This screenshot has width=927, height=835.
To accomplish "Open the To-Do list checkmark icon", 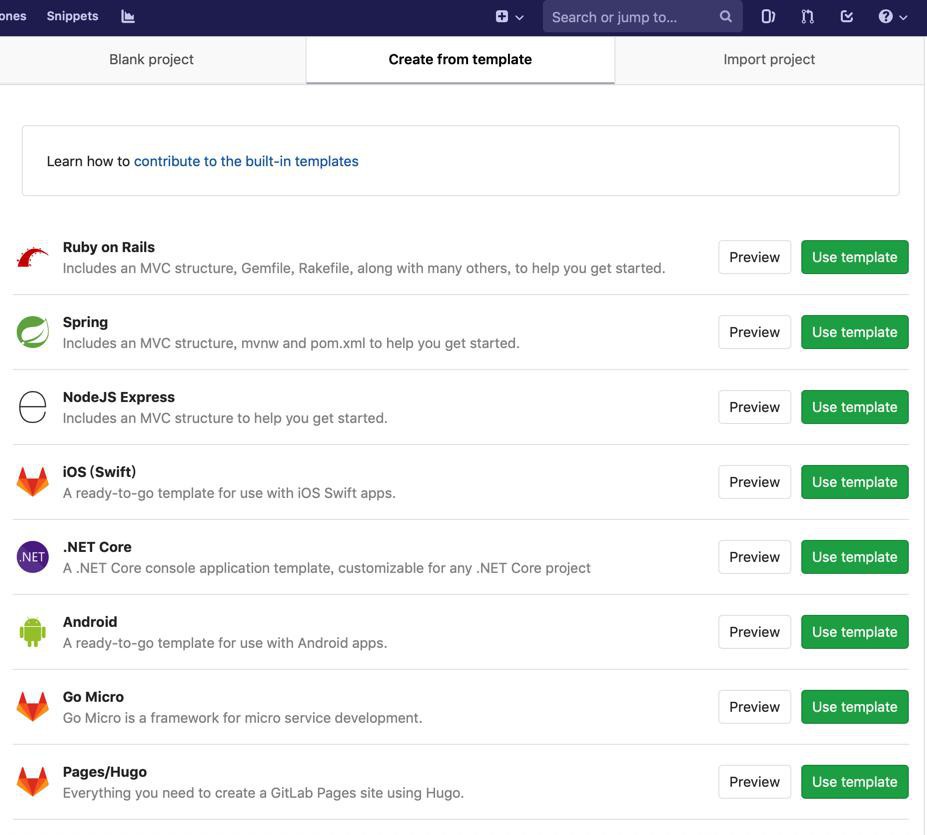I will point(847,17).
